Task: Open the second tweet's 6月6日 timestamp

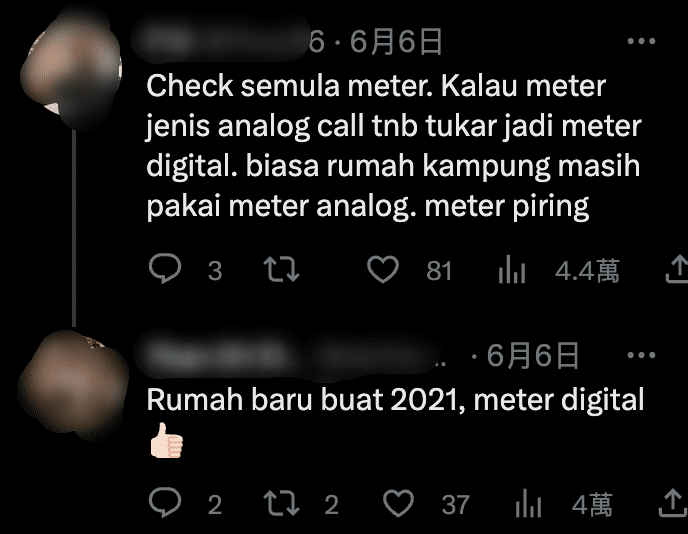Action: [x=533, y=355]
